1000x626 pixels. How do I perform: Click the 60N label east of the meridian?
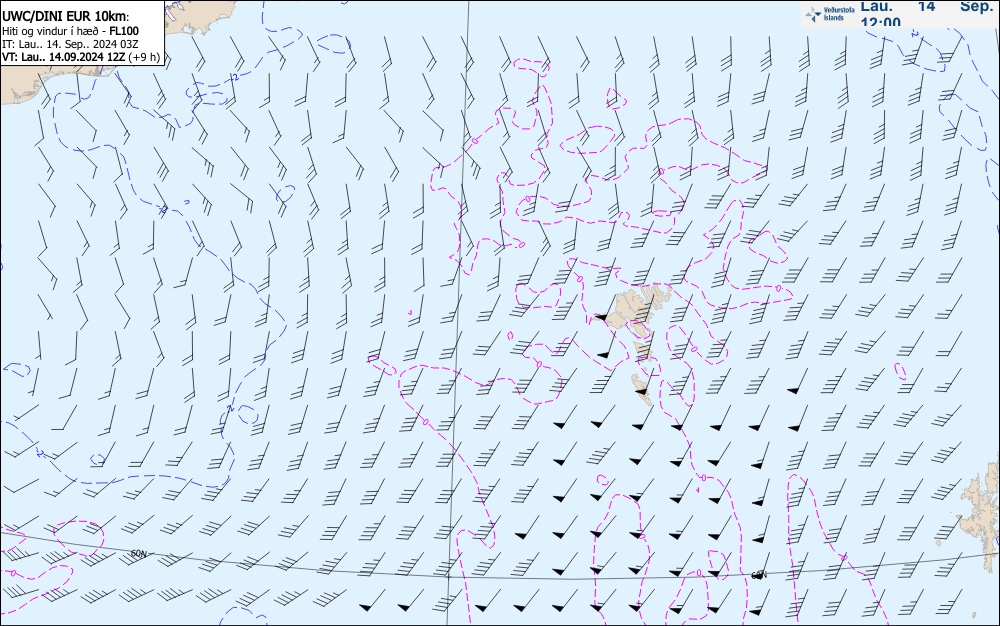(758, 576)
